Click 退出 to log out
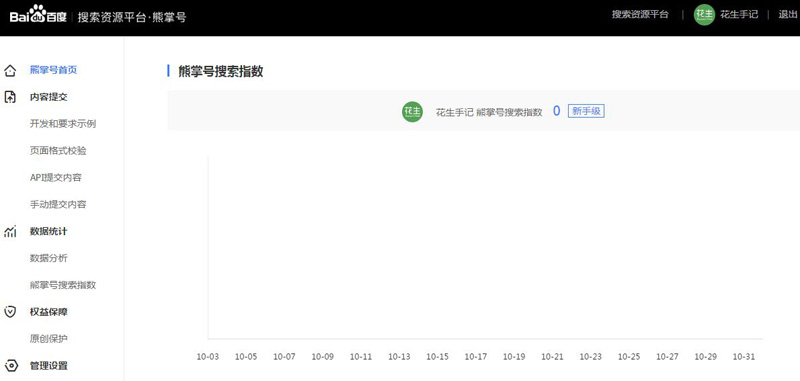 pos(787,15)
